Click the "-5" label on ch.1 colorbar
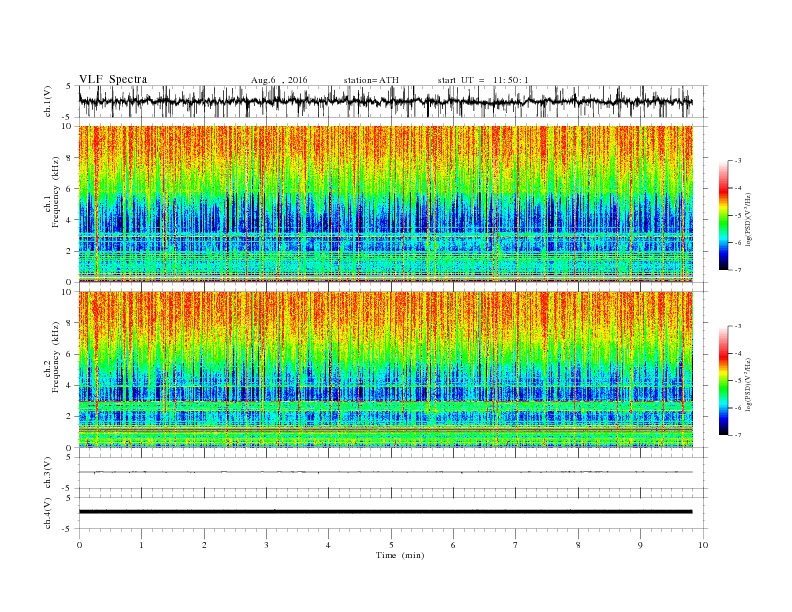Screen dimensions: 792x612 click(x=738, y=216)
